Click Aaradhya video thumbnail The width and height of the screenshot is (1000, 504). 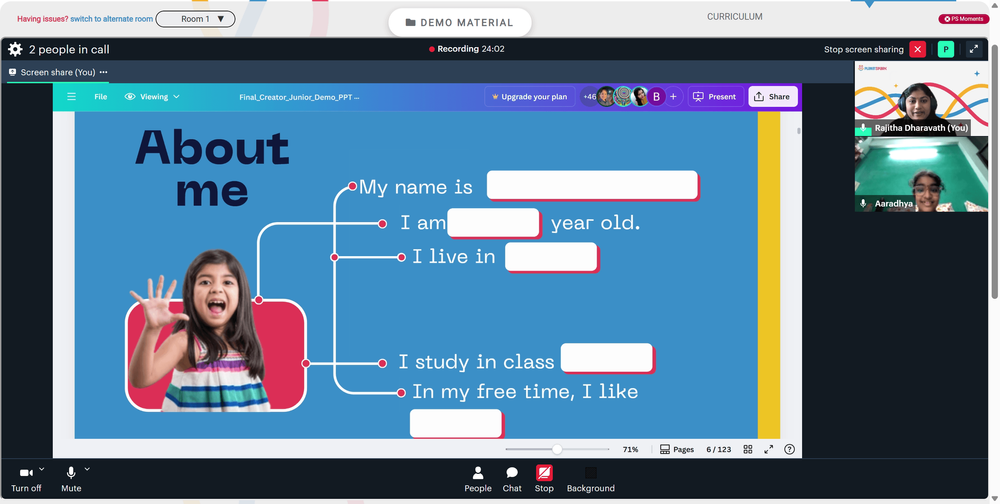pyautogui.click(x=921, y=174)
